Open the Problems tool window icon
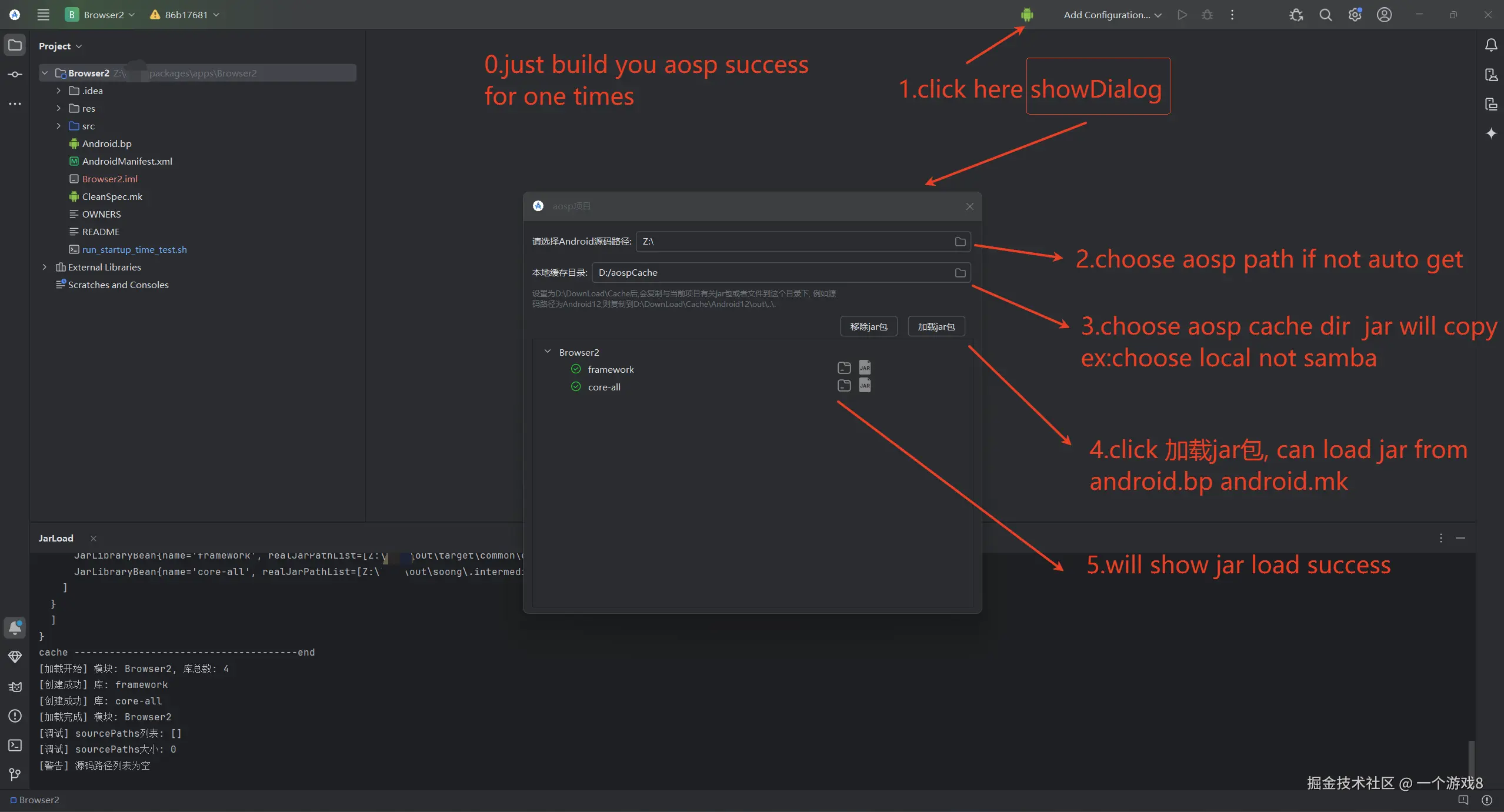 tap(15, 716)
